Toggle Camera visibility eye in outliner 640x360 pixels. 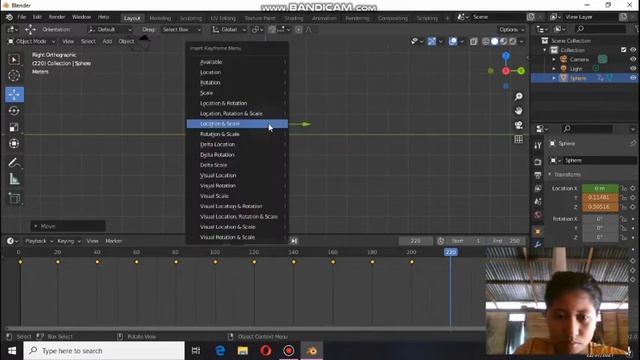tap(633, 59)
